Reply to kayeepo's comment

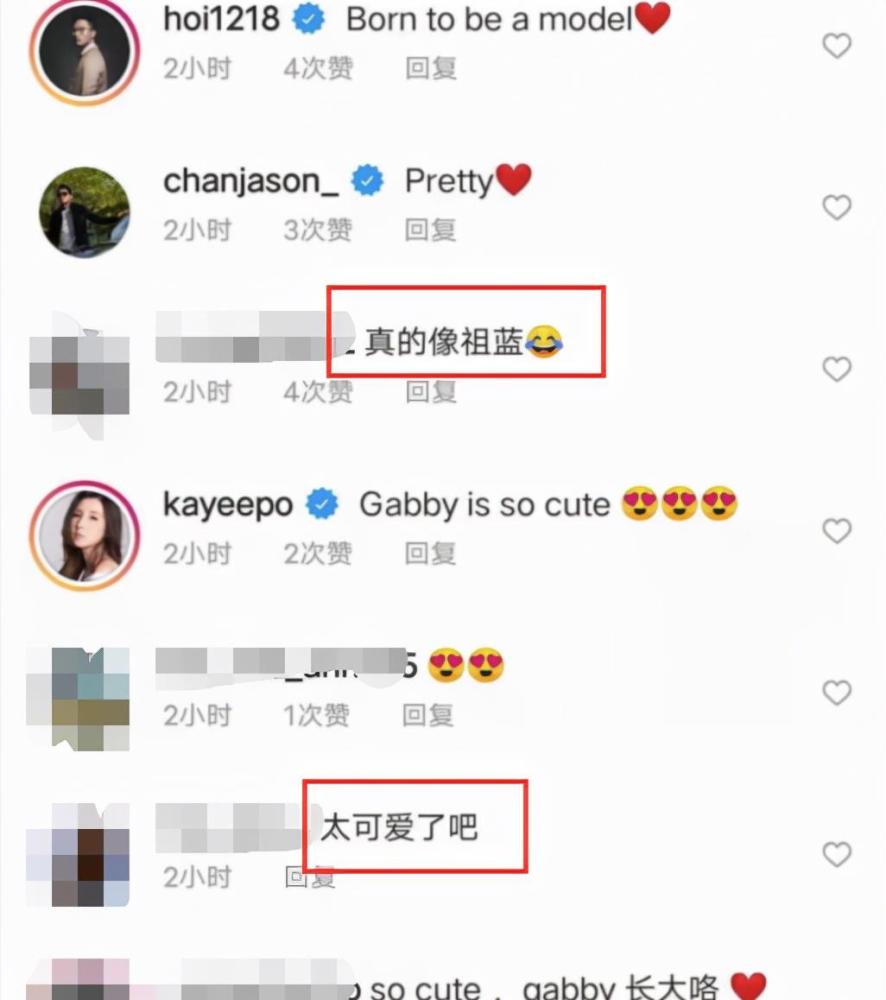[431, 553]
